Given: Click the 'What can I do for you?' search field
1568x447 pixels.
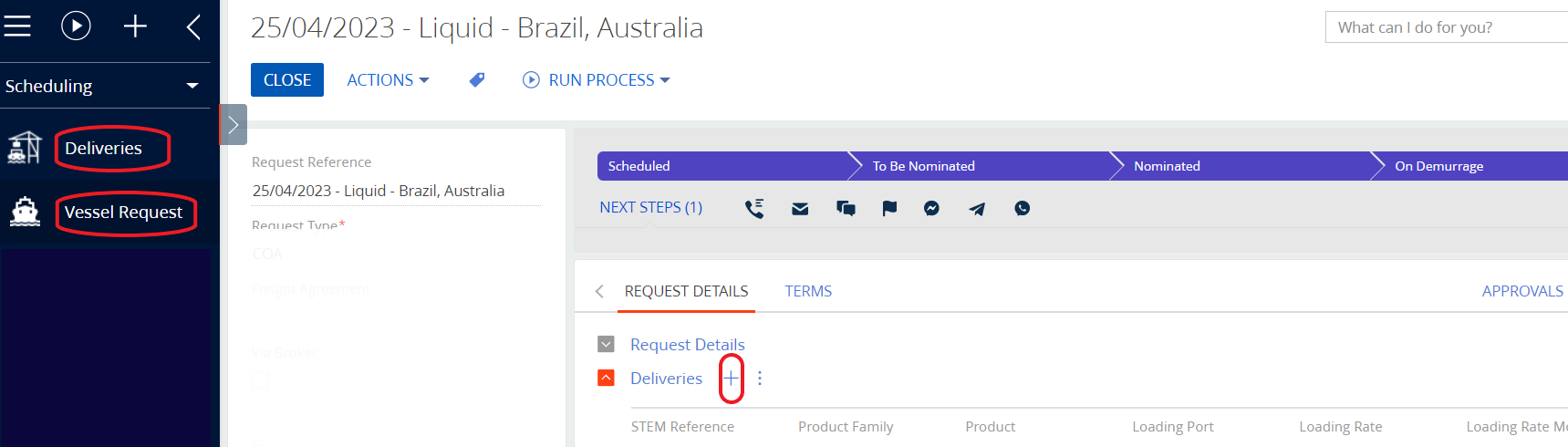Looking at the screenshot, I should [x=1447, y=27].
